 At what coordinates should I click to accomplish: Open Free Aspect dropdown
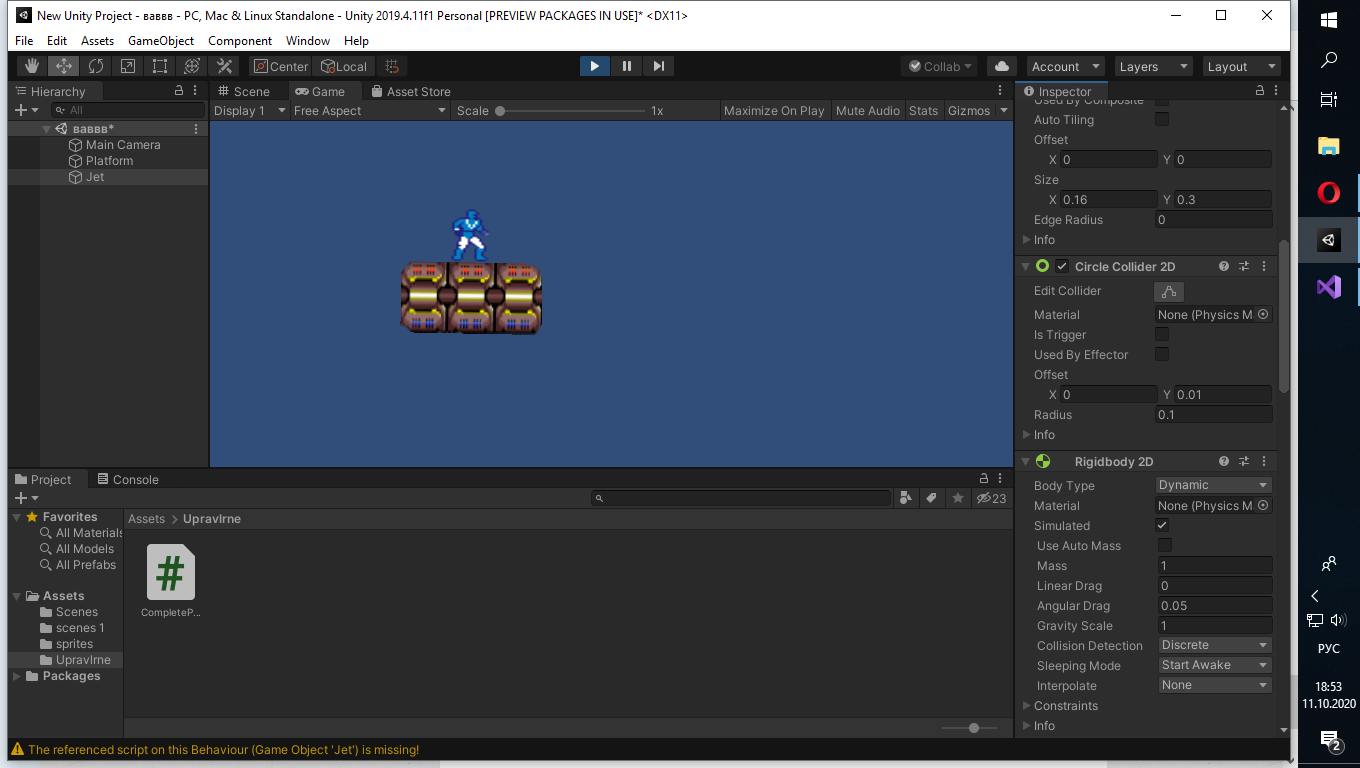tap(370, 110)
